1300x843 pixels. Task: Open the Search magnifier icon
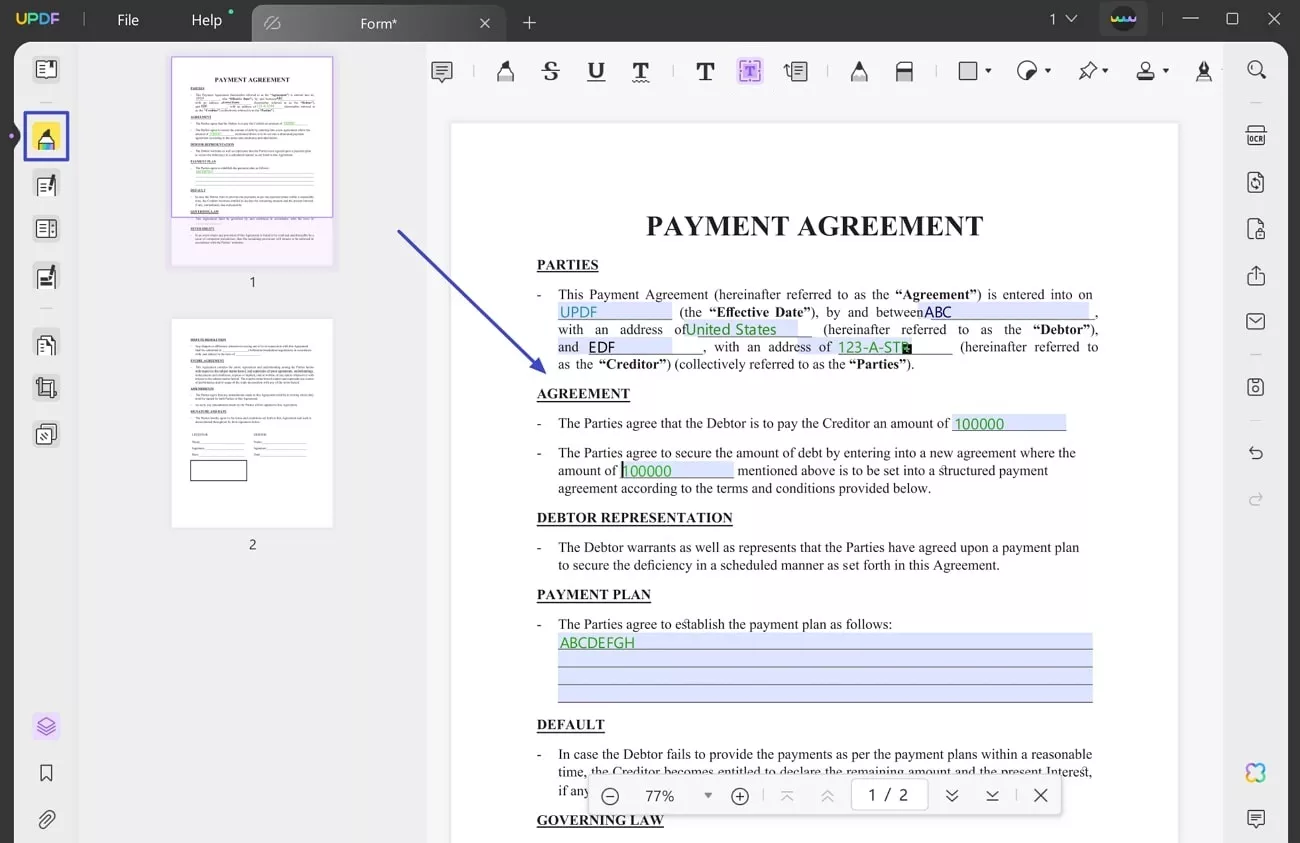(x=1256, y=70)
